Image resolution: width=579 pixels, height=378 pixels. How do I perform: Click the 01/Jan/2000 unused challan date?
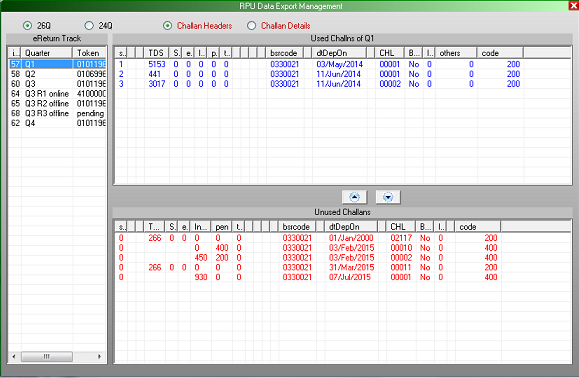pos(351,238)
